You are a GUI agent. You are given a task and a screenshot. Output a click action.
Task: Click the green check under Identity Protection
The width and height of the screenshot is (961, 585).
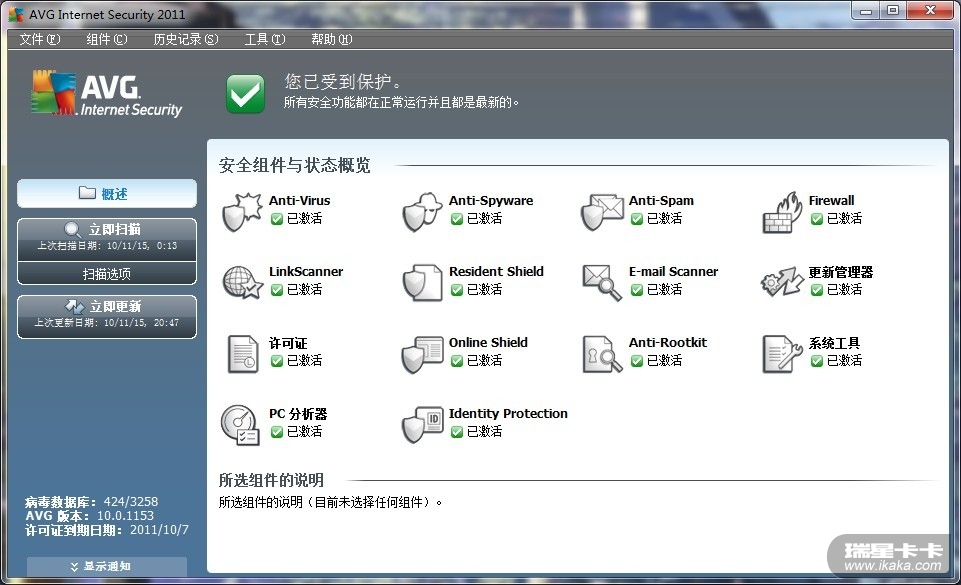[457, 432]
